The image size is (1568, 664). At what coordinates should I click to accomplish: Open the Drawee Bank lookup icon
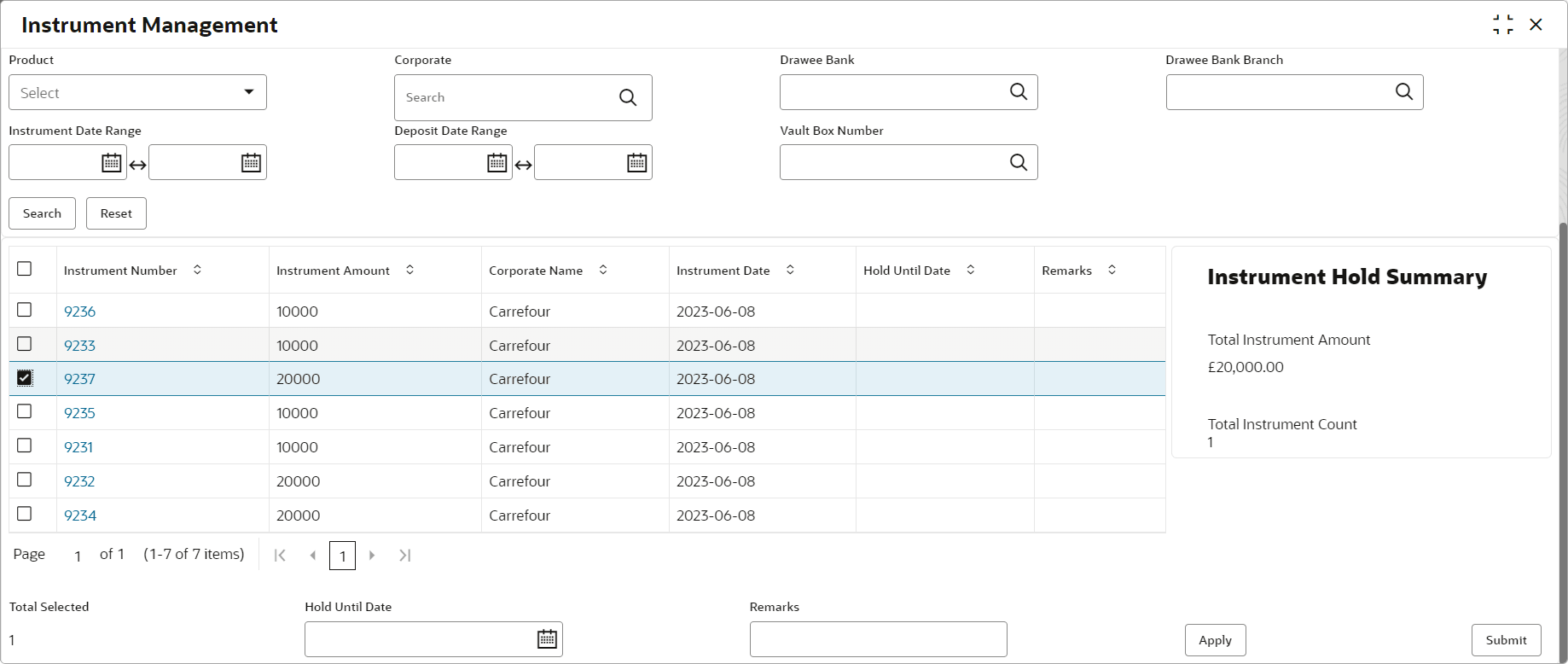[x=1018, y=92]
